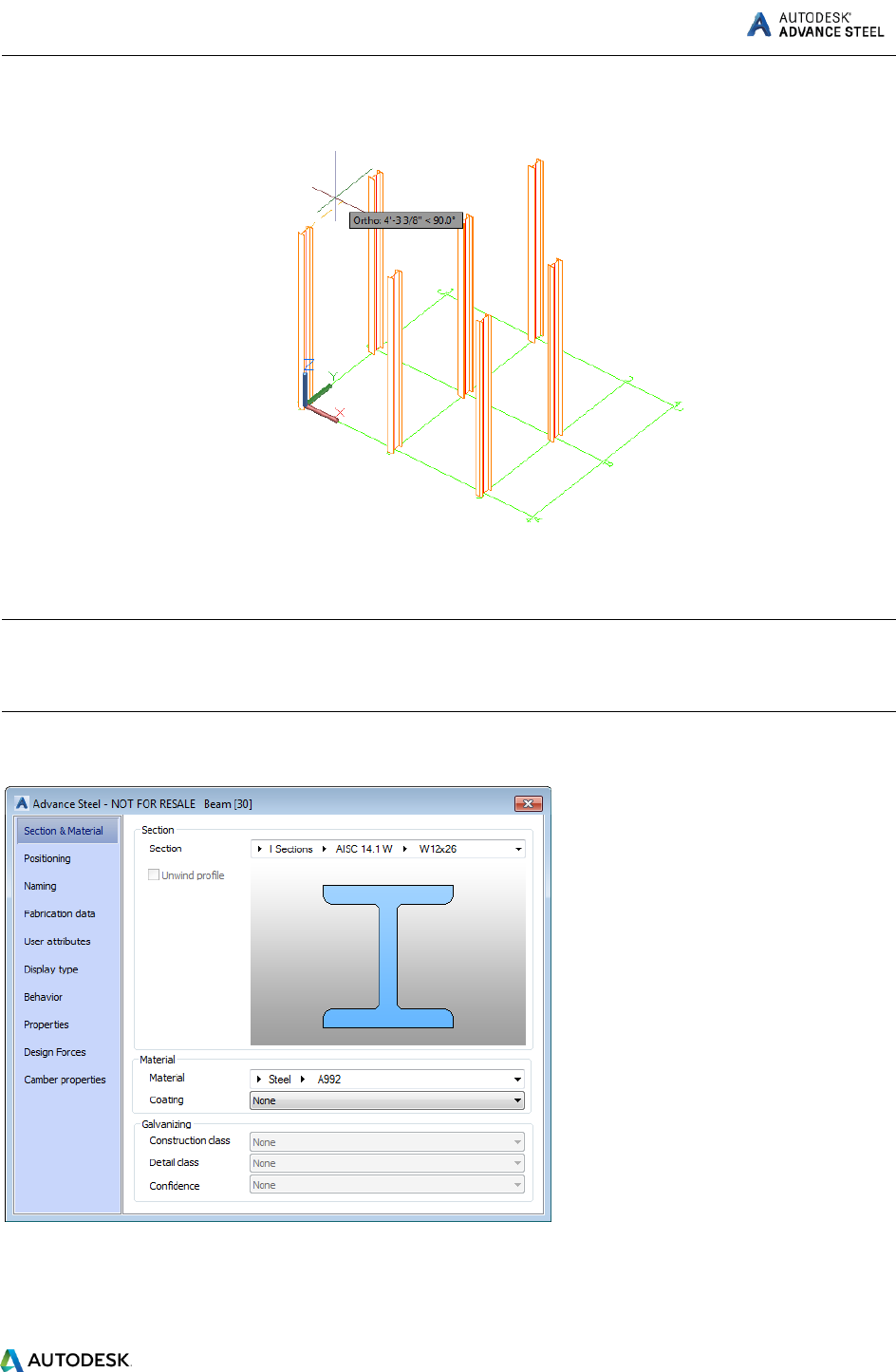896x1372 pixels.
Task: Click the Autodesk footer logo
Action: [66, 1360]
